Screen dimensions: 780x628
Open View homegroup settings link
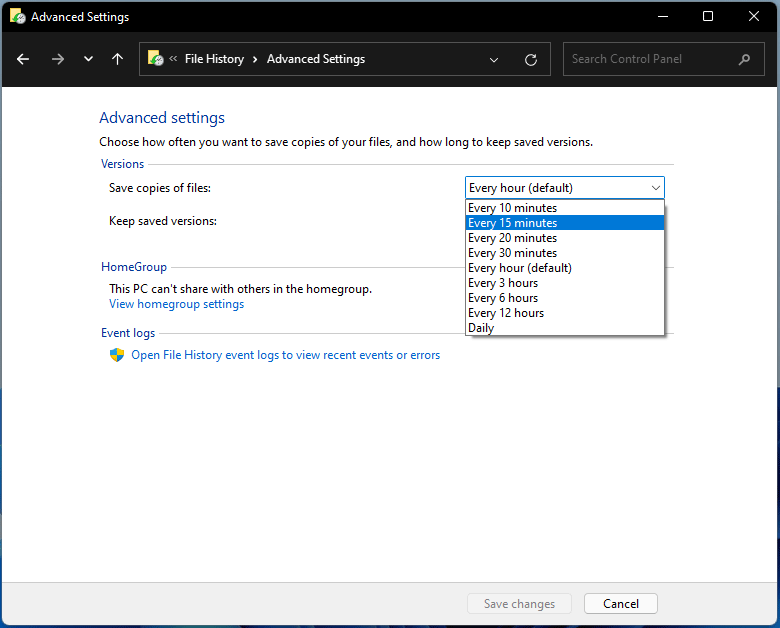[x=176, y=304]
